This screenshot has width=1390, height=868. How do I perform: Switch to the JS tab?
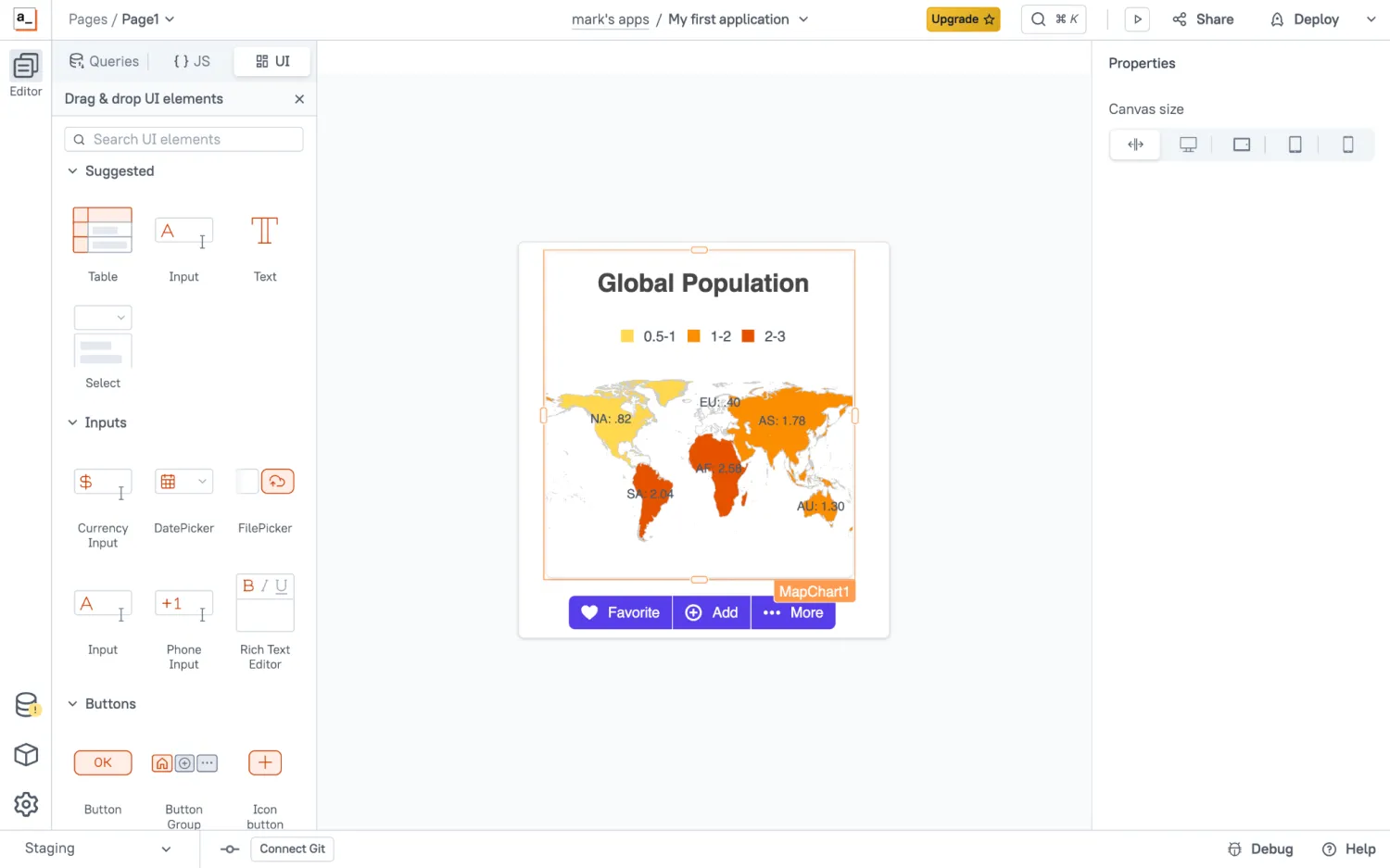pyautogui.click(x=192, y=61)
